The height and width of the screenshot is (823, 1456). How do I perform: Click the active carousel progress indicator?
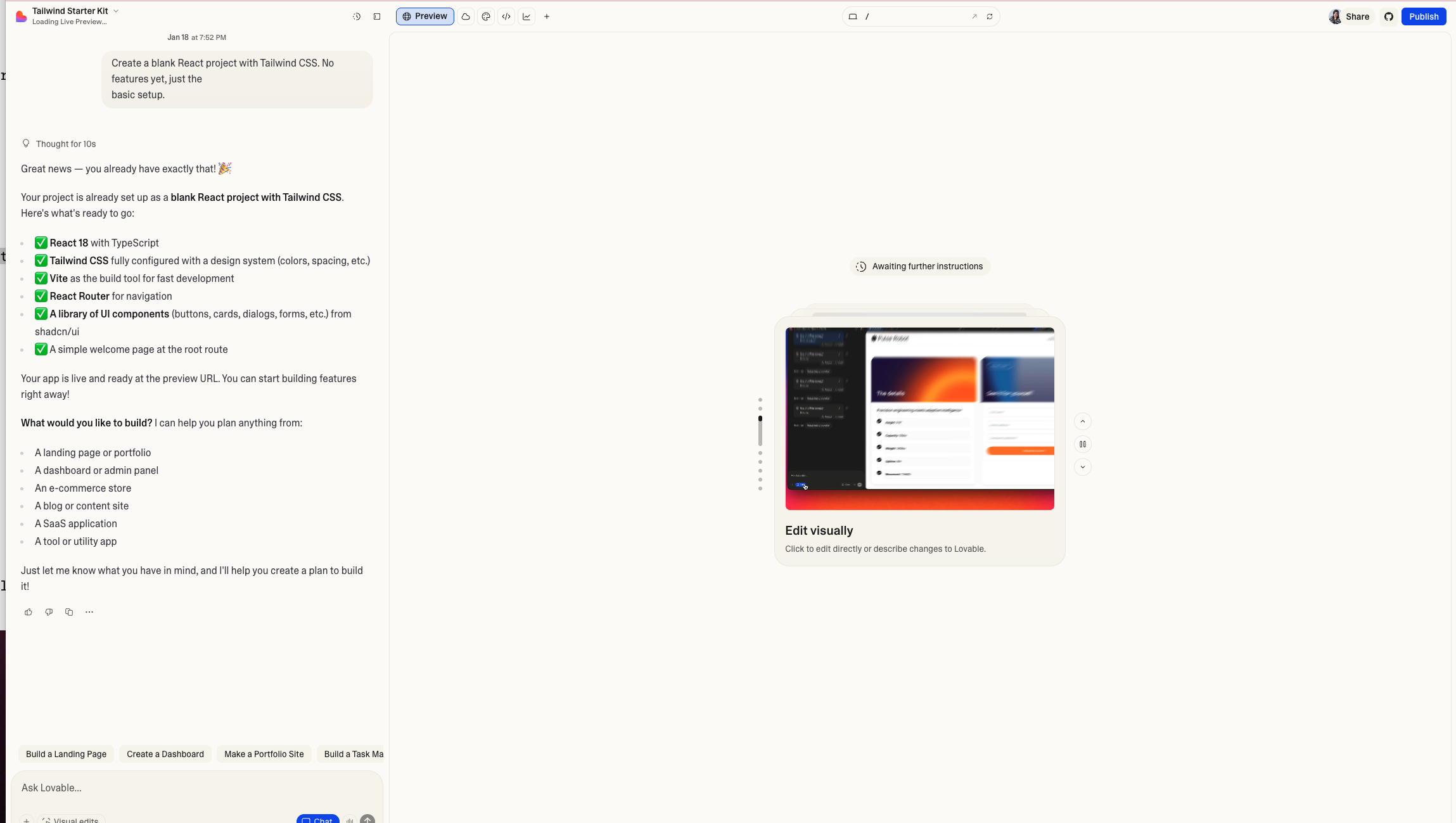760,431
